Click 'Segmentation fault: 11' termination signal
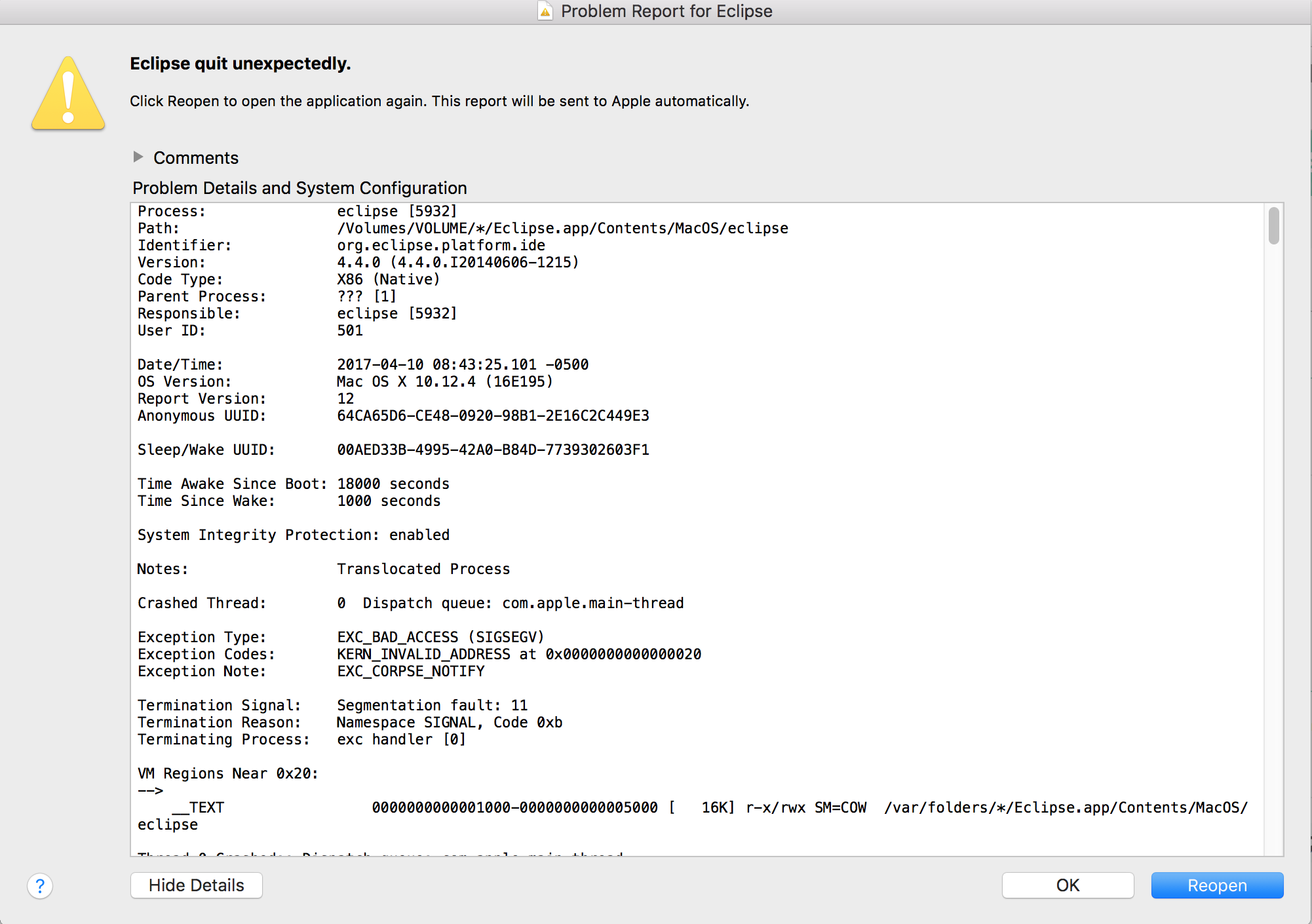This screenshot has height=924, width=1312. pyautogui.click(x=432, y=705)
